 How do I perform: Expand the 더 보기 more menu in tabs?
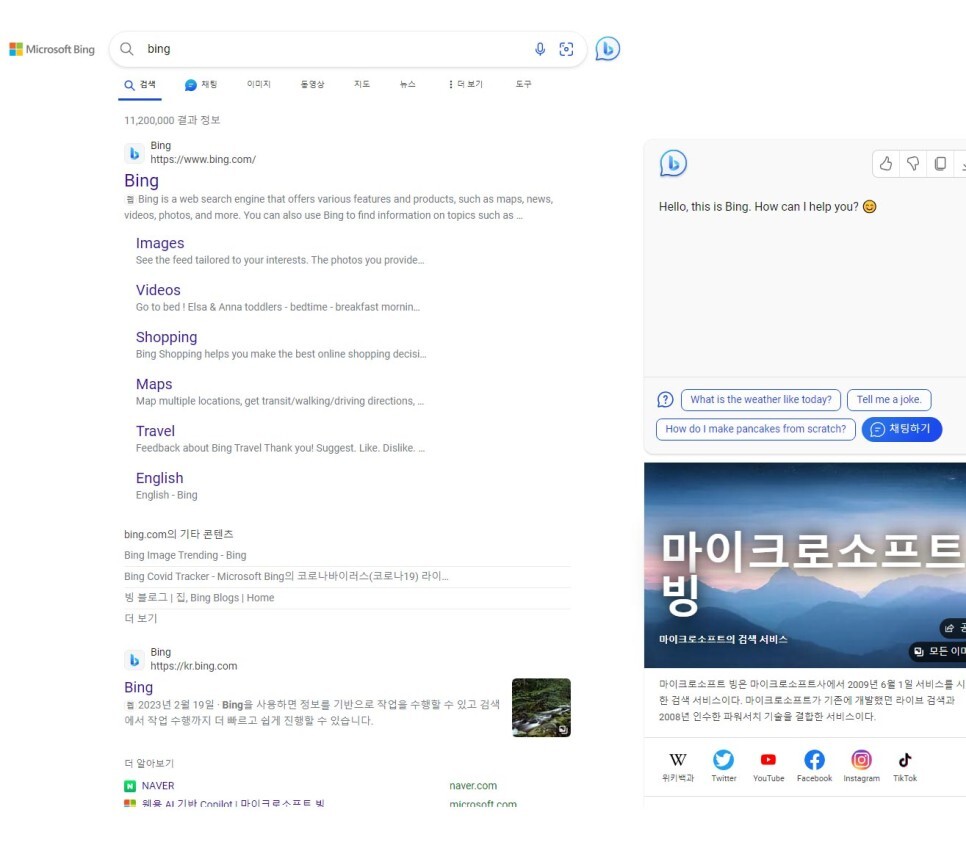coord(465,84)
